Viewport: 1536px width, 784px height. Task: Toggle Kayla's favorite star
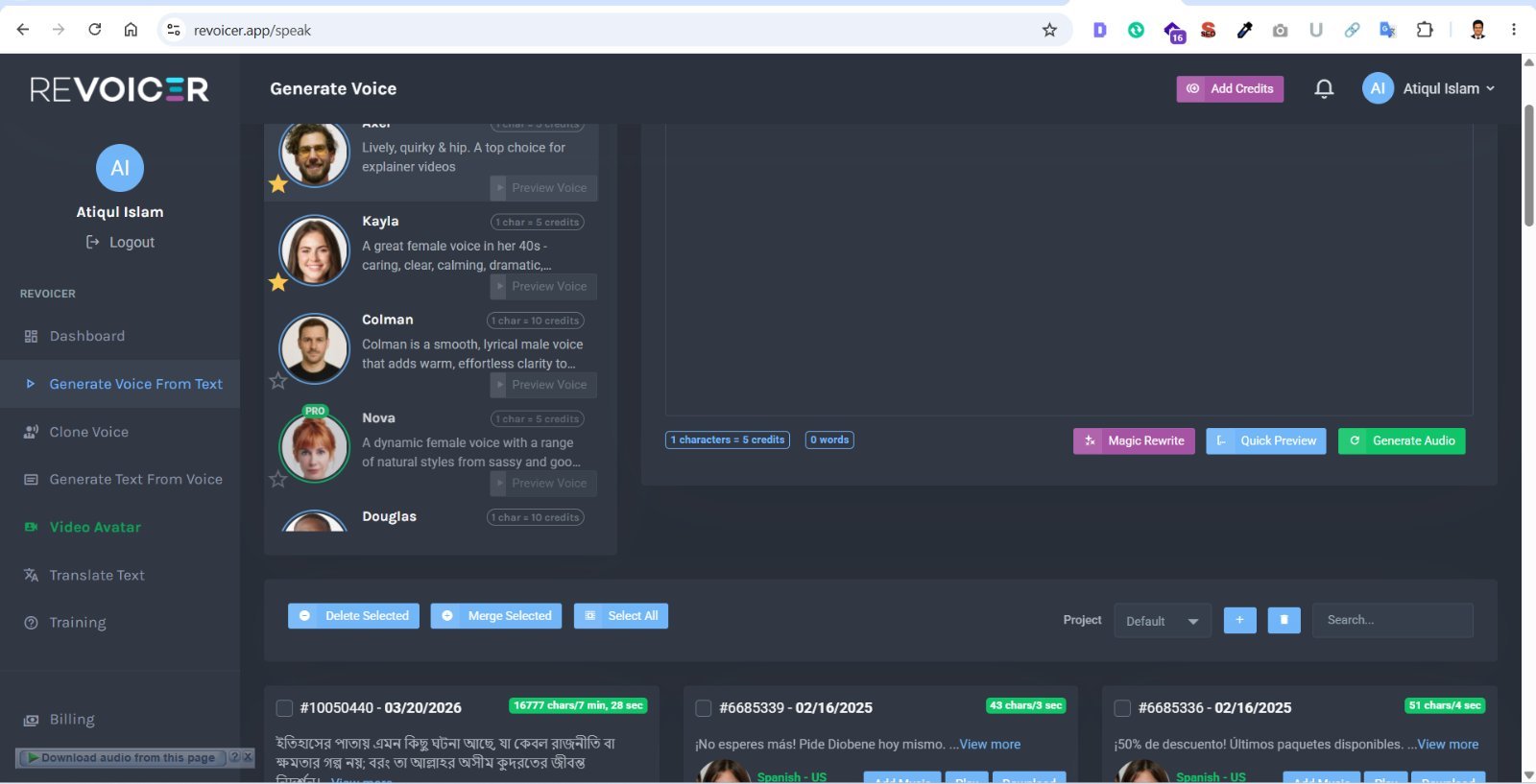tap(278, 282)
